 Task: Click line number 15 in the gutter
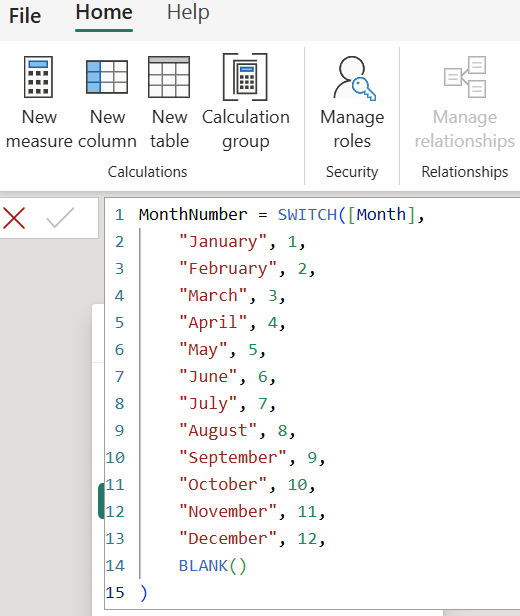[x=115, y=593]
